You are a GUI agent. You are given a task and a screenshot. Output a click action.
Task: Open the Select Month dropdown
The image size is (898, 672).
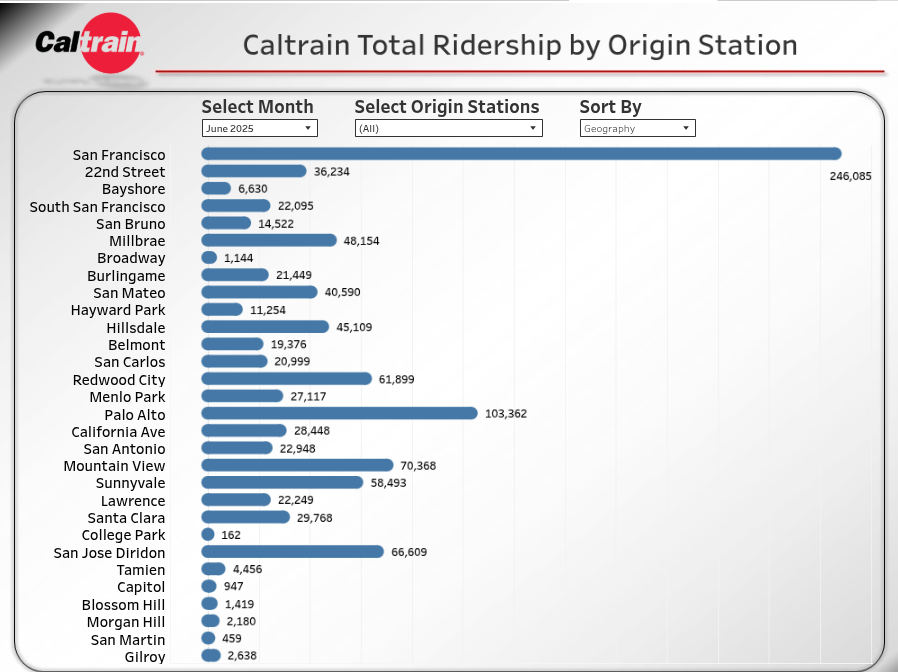pyautogui.click(x=259, y=128)
